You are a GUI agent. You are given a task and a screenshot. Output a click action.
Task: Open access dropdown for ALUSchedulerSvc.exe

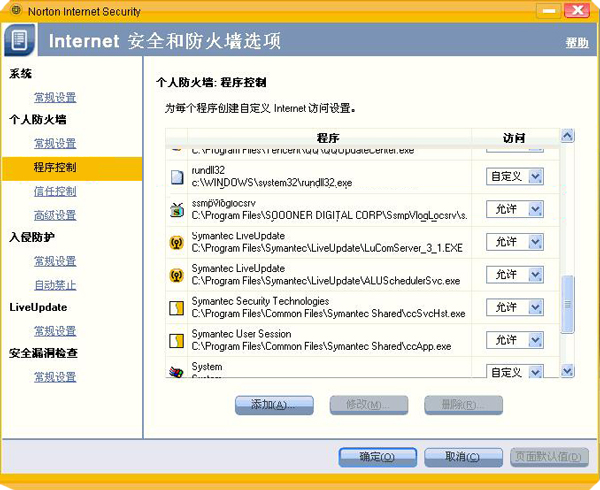(x=515, y=275)
